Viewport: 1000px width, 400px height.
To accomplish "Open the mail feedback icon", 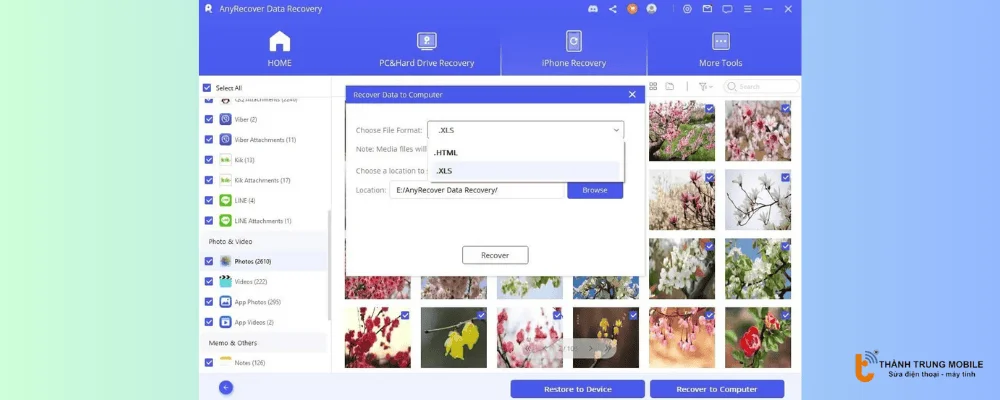I will (x=707, y=9).
